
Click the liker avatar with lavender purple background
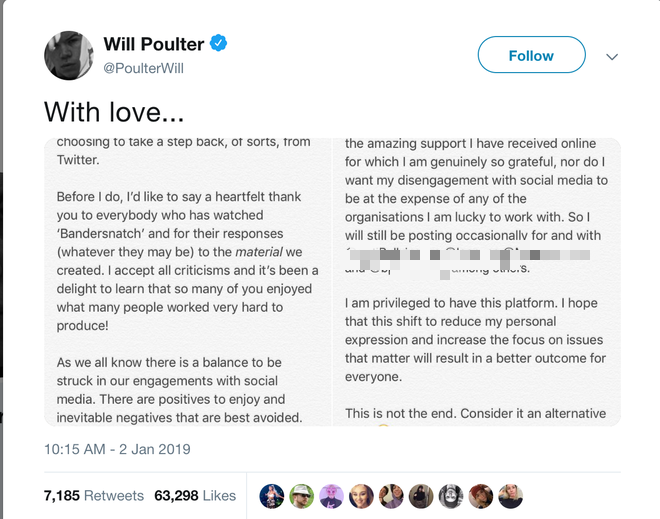[331, 496]
